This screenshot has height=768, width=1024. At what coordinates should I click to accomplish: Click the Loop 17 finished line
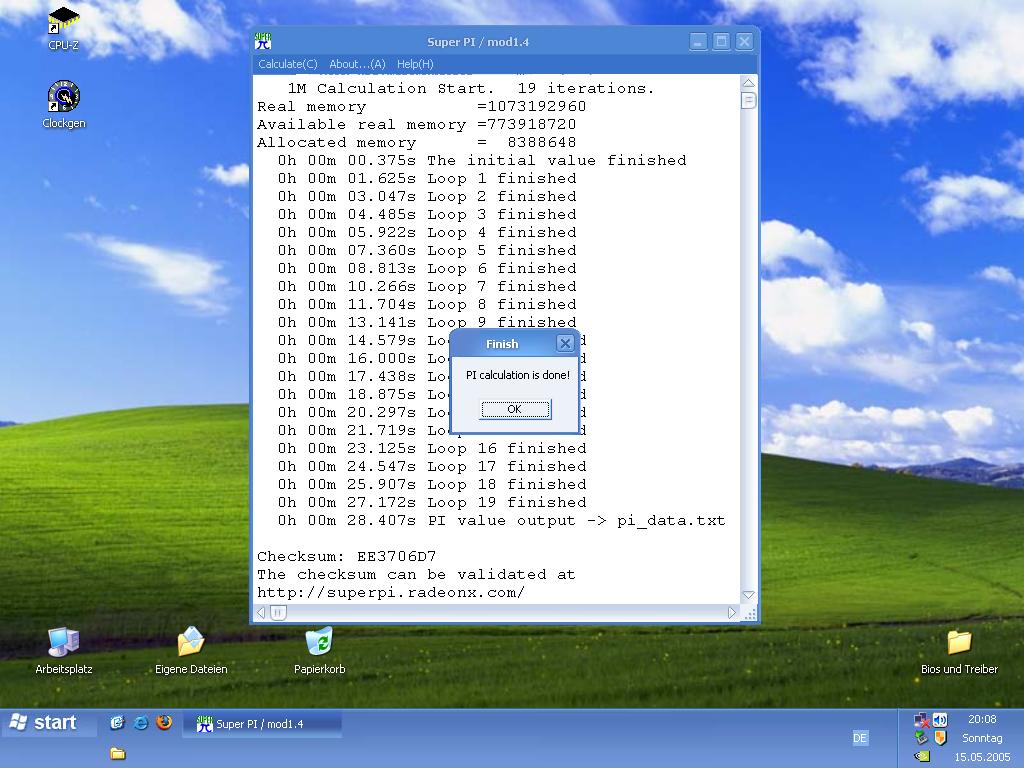pyautogui.click(x=432, y=466)
